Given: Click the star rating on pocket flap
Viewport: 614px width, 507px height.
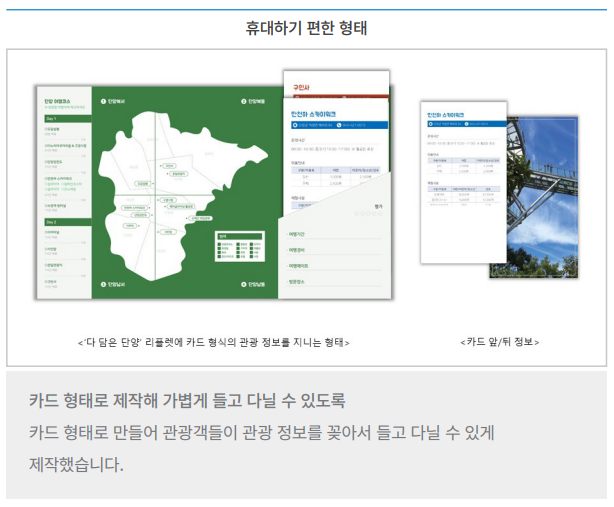Looking at the screenshot, I should click(x=378, y=206).
